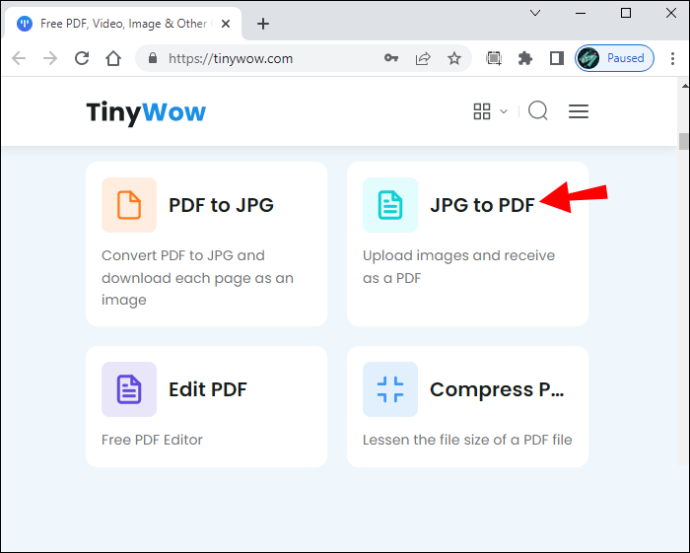
Task: Minimize the browser window
Action: click(x=580, y=13)
